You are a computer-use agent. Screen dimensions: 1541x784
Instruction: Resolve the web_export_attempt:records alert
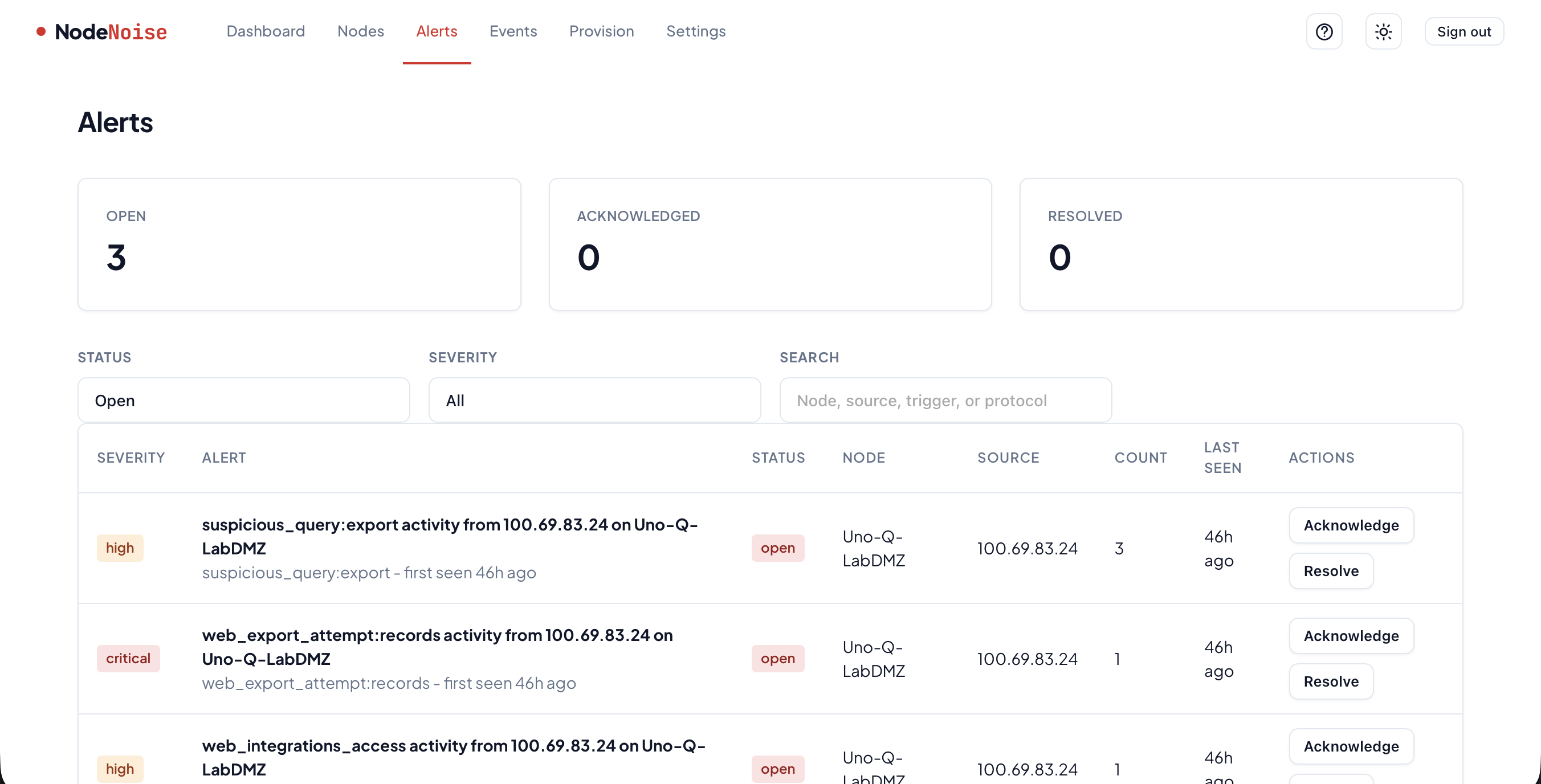pyautogui.click(x=1331, y=681)
